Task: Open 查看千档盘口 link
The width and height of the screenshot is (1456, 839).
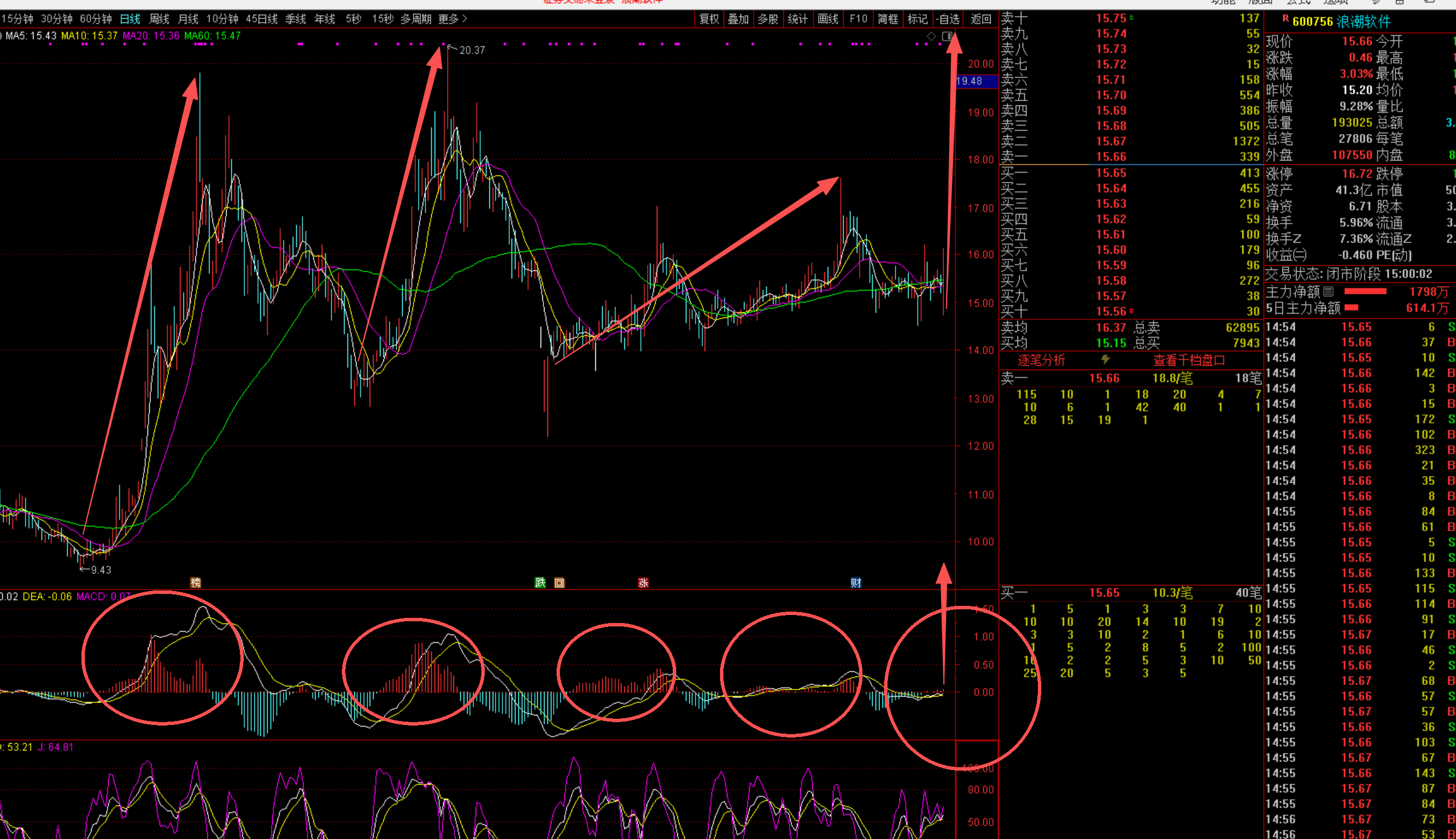Action: click(1188, 360)
